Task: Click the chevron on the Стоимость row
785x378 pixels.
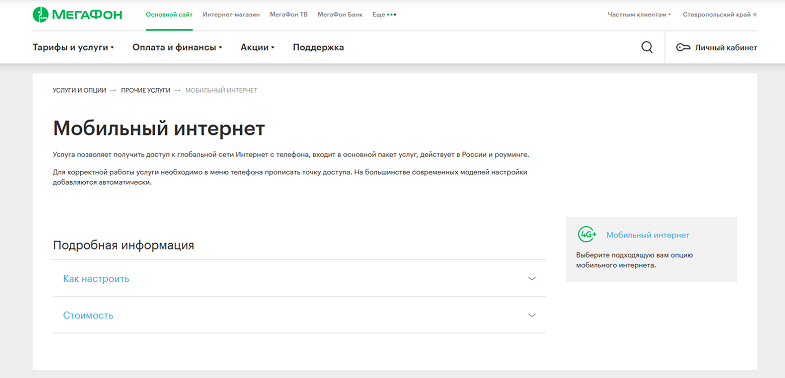Action: 532,315
